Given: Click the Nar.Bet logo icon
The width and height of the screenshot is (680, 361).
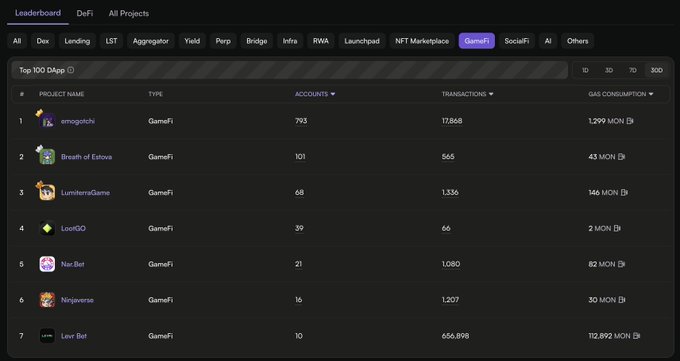Looking at the screenshot, I should click(47, 264).
